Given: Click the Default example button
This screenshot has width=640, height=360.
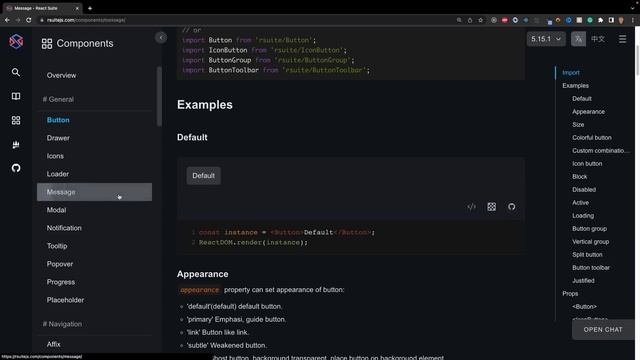Looking at the screenshot, I should pyautogui.click(x=204, y=176).
